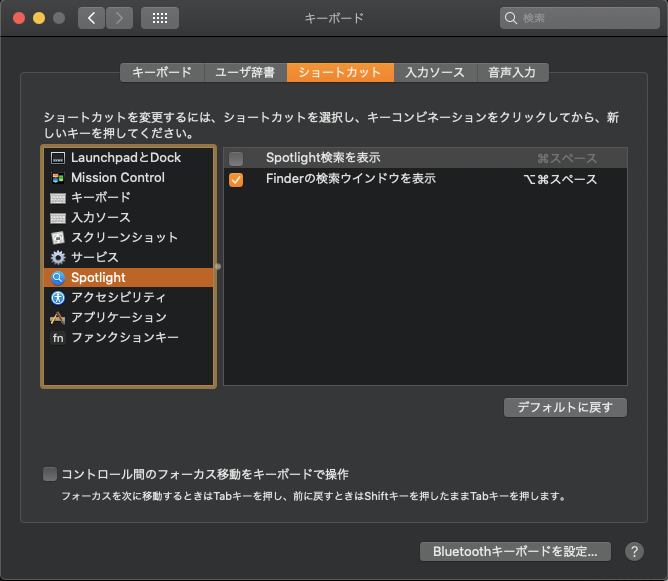This screenshot has width=668, height=581.
Task: Select LaunchpadとDock text in category list
Action: click(x=126, y=158)
